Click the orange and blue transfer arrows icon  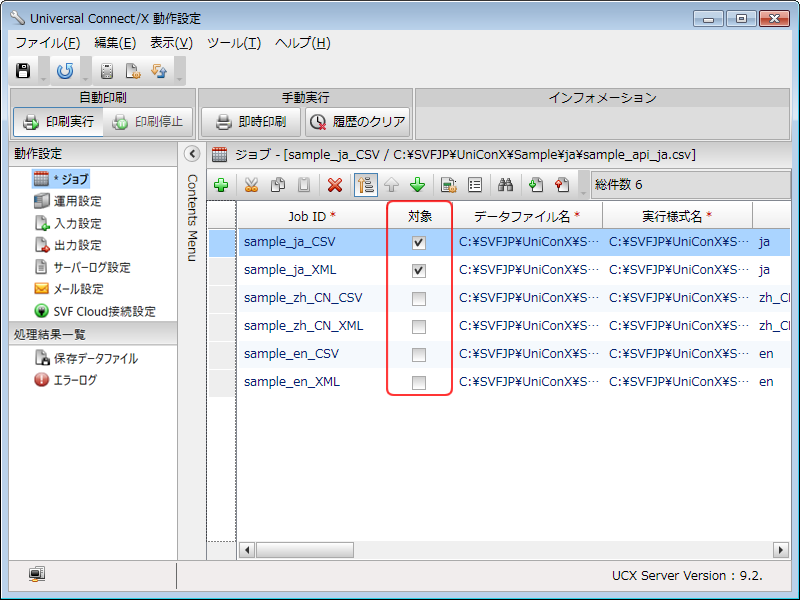pos(159,71)
